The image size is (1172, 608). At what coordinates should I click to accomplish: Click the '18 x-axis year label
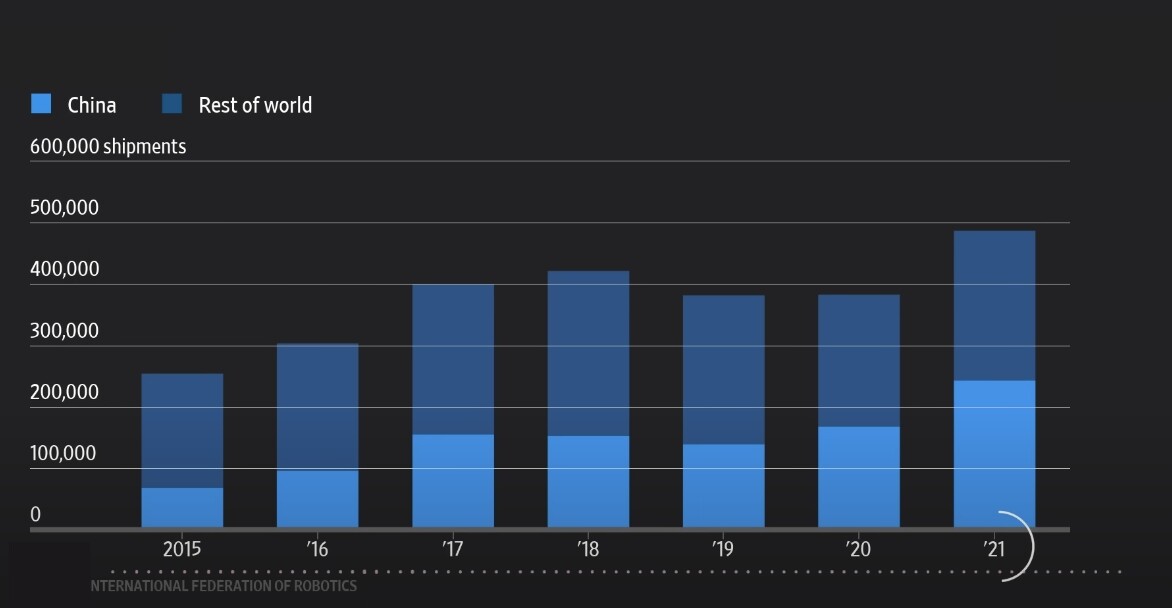[x=588, y=549]
